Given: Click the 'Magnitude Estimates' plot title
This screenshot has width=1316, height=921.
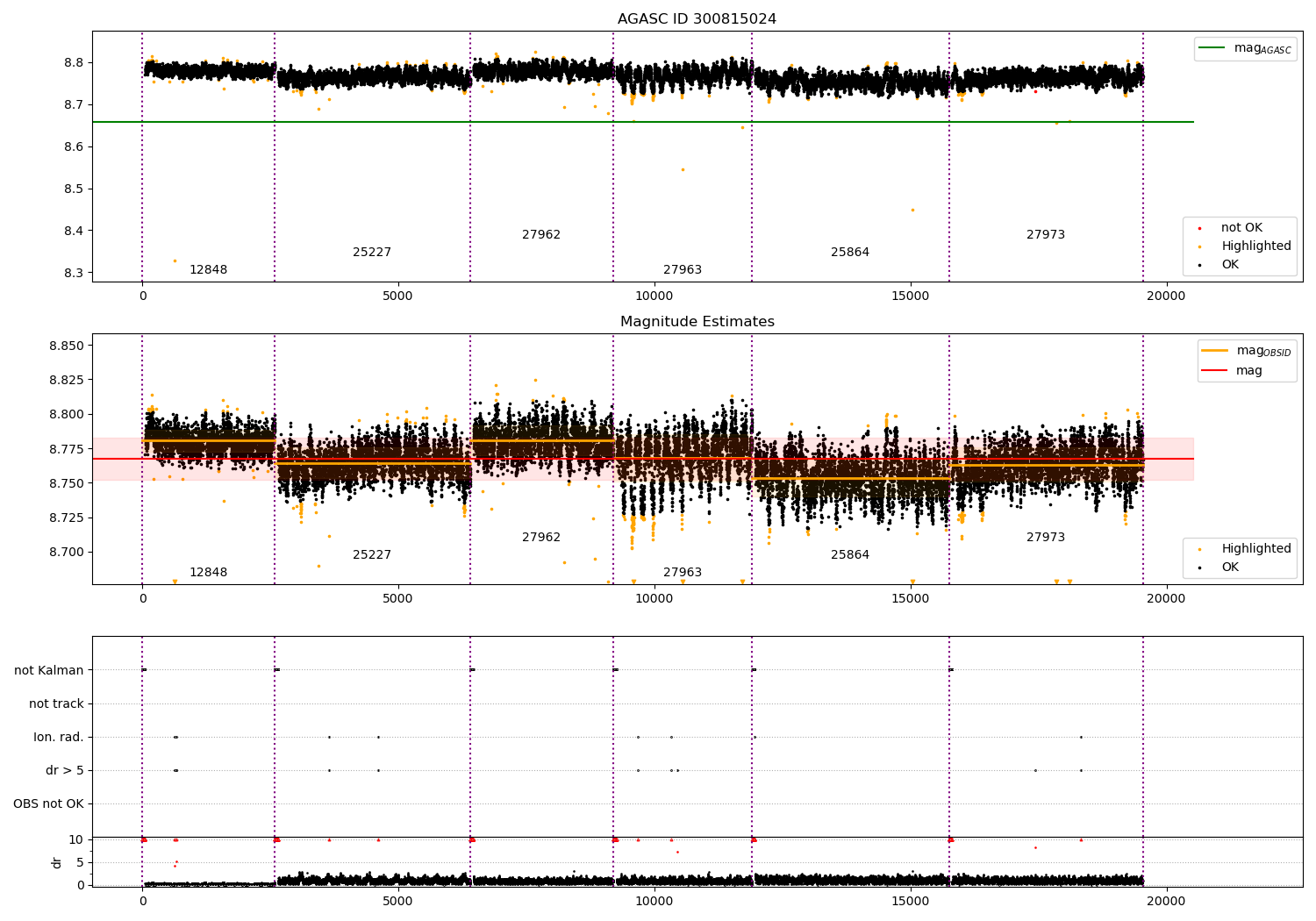Looking at the screenshot, I should pyautogui.click(x=697, y=322).
